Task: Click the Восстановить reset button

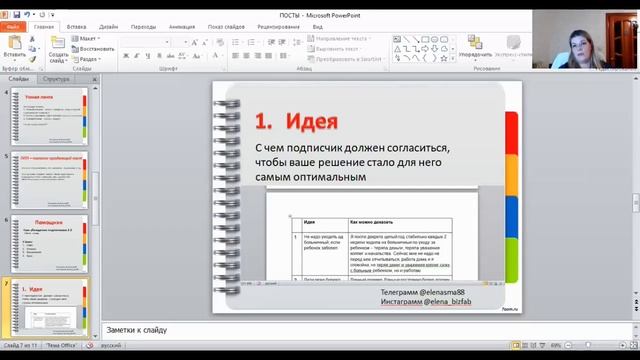Action: [x=93, y=49]
